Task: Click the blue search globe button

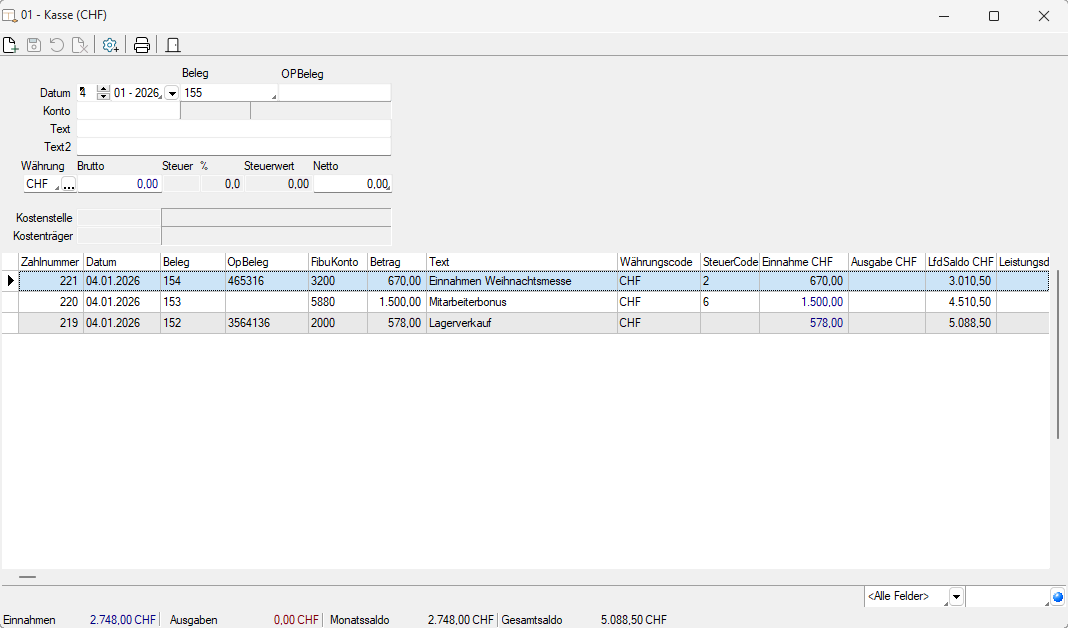Action: (x=1058, y=597)
